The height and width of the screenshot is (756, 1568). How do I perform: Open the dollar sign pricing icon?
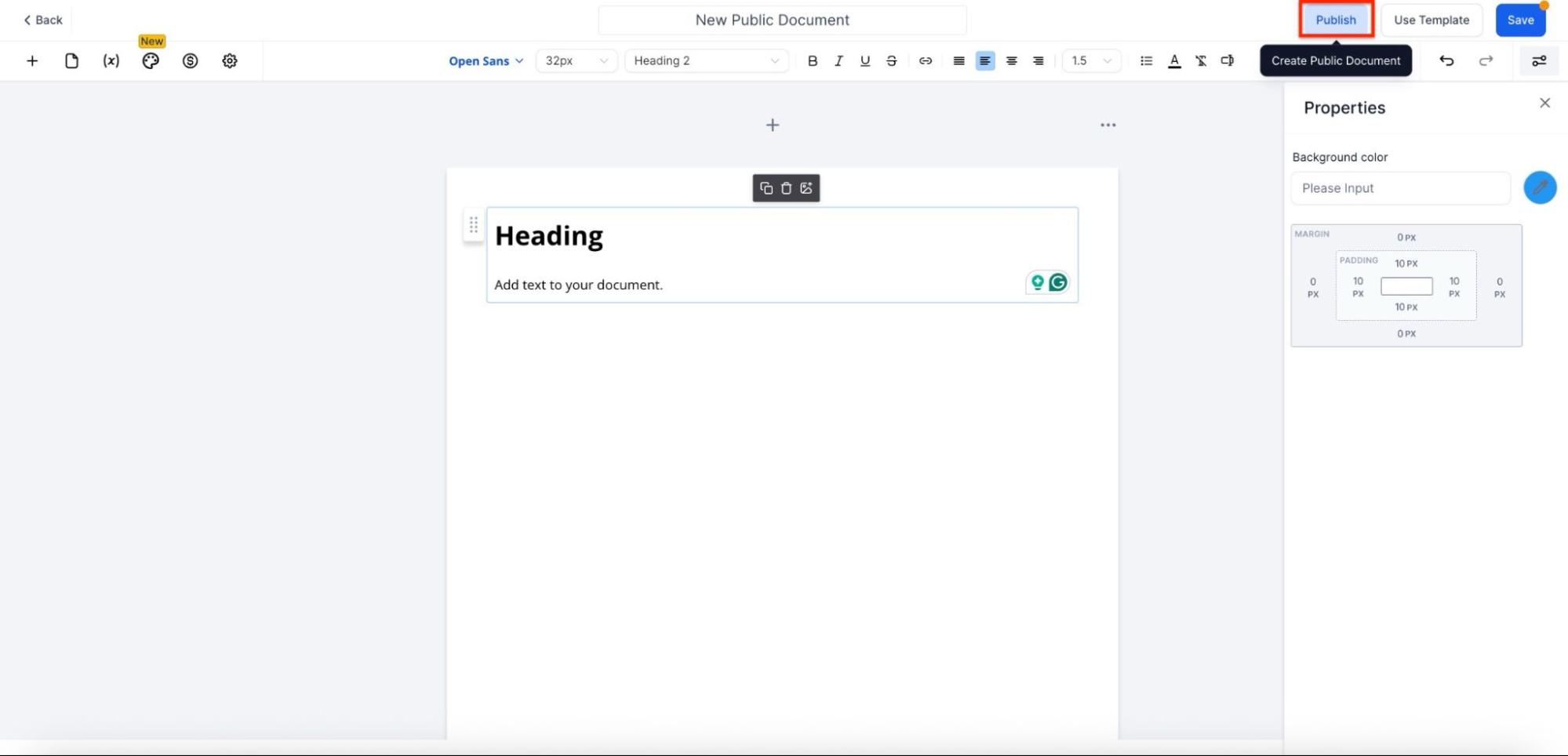[x=190, y=61]
